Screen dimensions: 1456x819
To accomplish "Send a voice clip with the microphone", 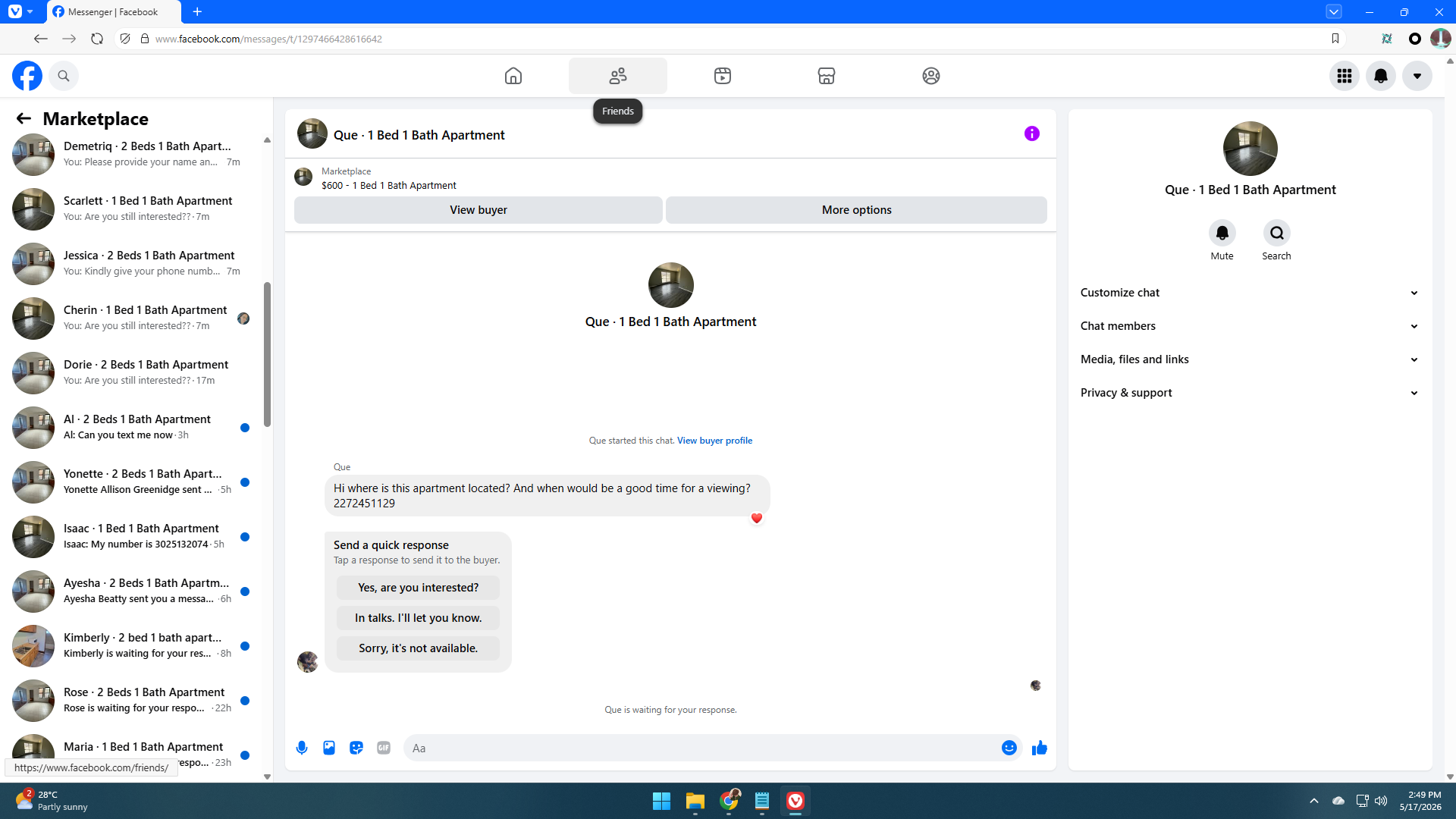I will pyautogui.click(x=302, y=748).
